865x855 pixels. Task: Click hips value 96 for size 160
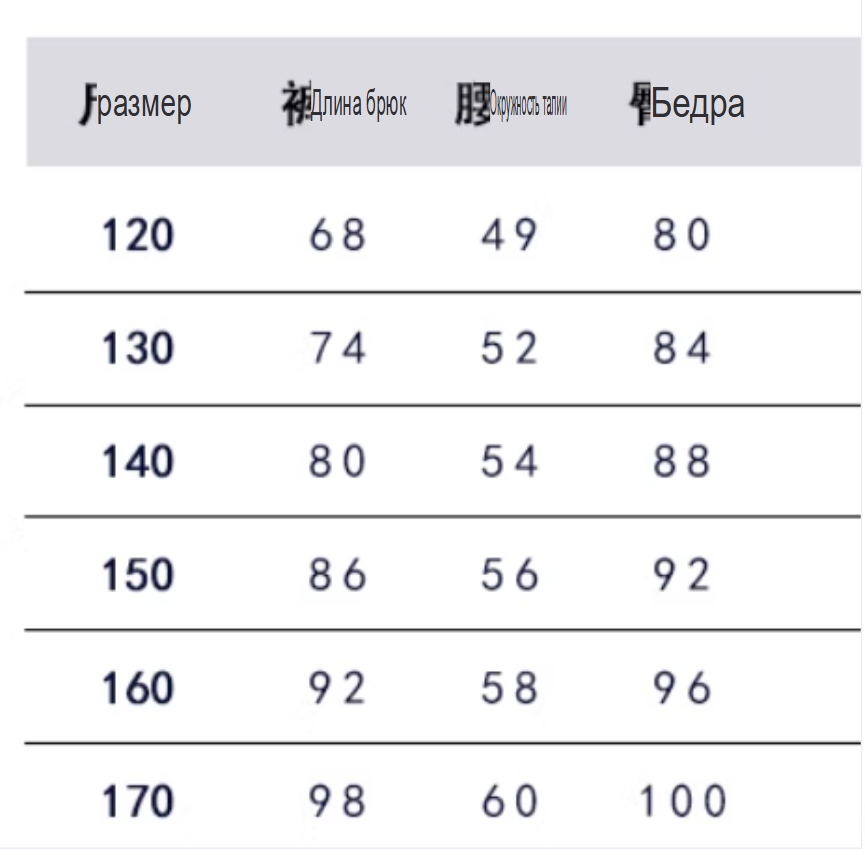tap(682, 687)
